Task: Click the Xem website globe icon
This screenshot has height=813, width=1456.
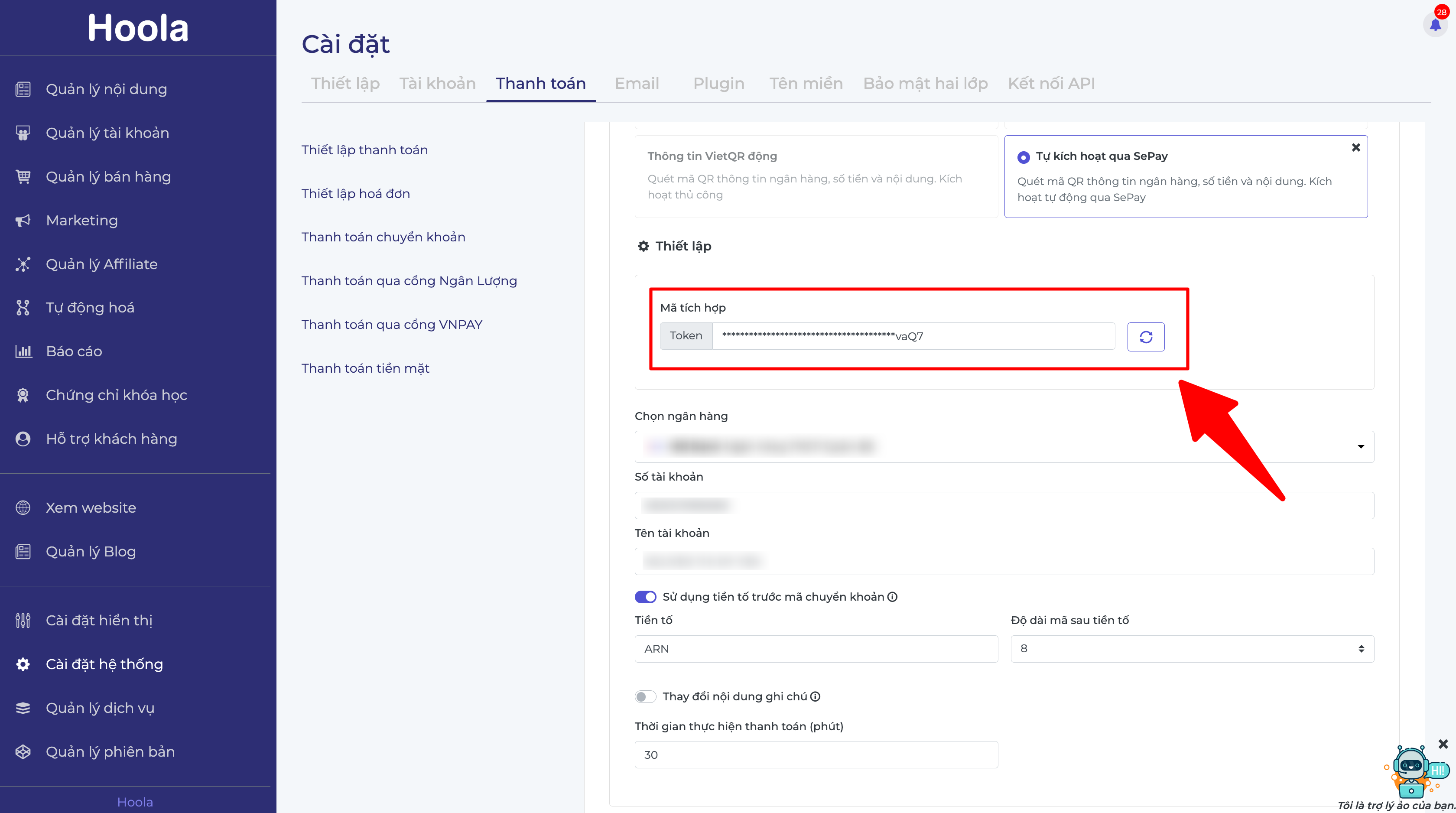Action: pos(23,508)
